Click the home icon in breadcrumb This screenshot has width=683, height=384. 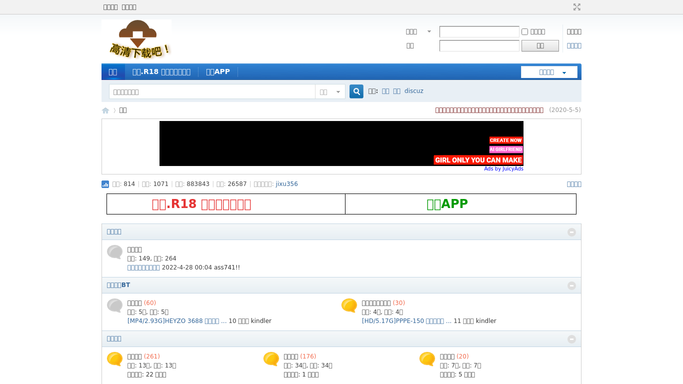coord(105,111)
